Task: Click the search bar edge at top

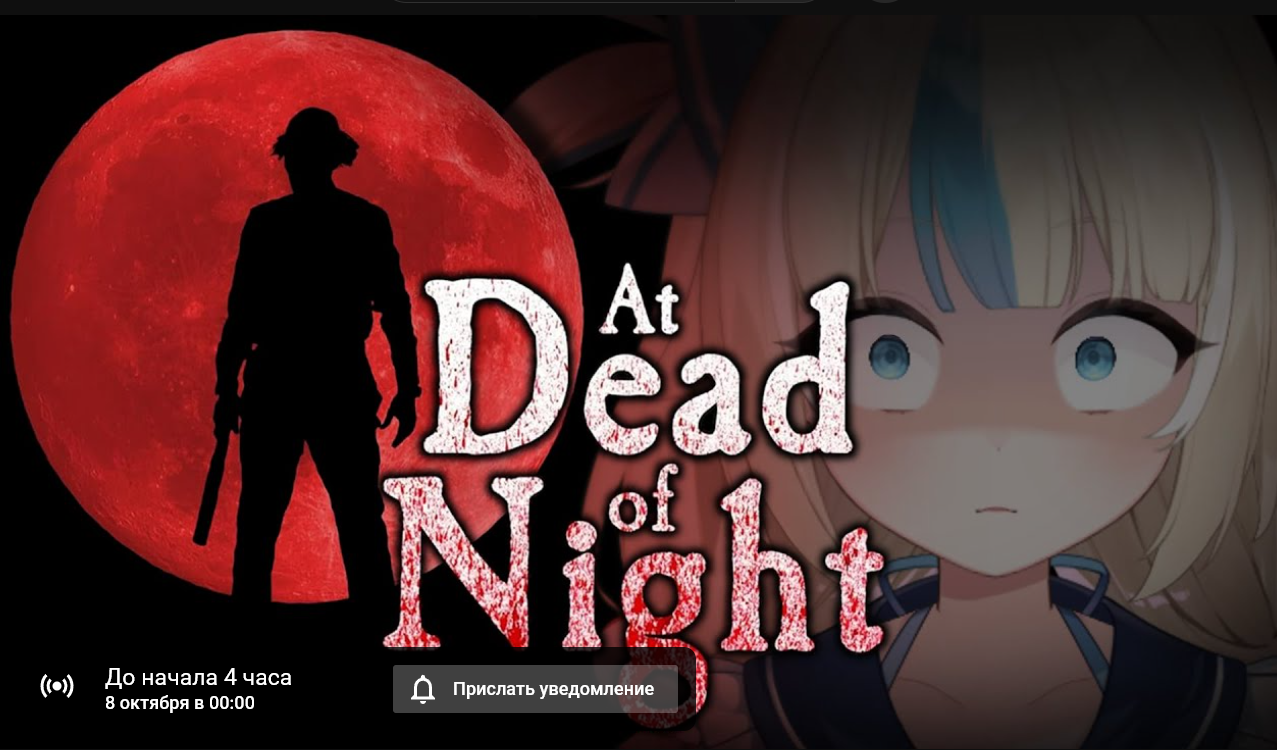Action: (x=600, y=2)
